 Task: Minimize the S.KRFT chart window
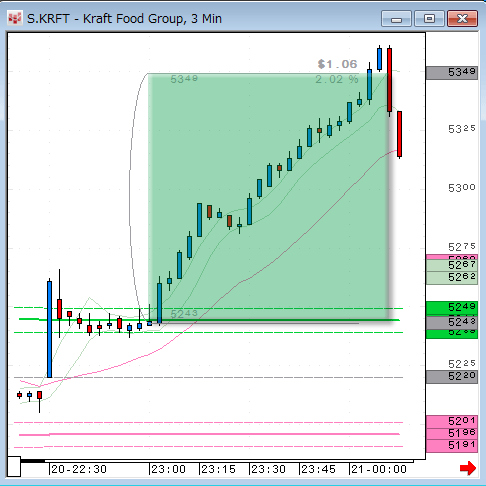click(396, 18)
